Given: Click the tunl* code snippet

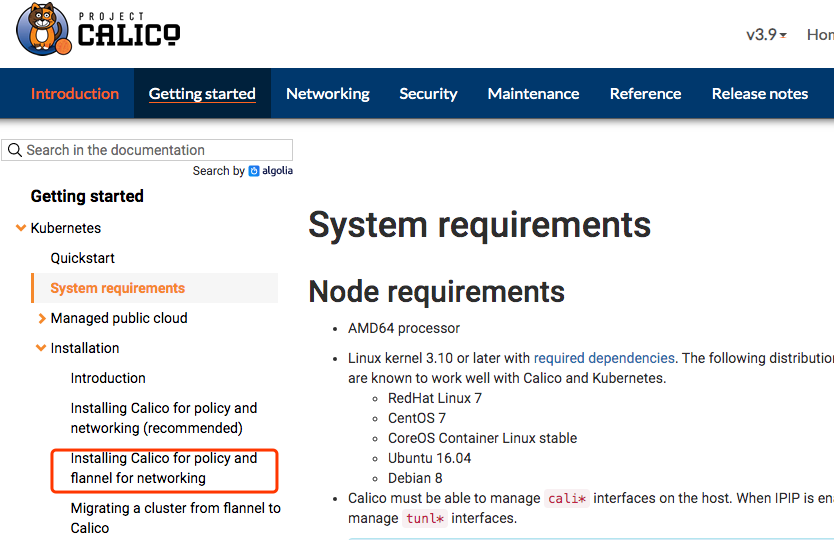Looking at the screenshot, I should [425, 518].
